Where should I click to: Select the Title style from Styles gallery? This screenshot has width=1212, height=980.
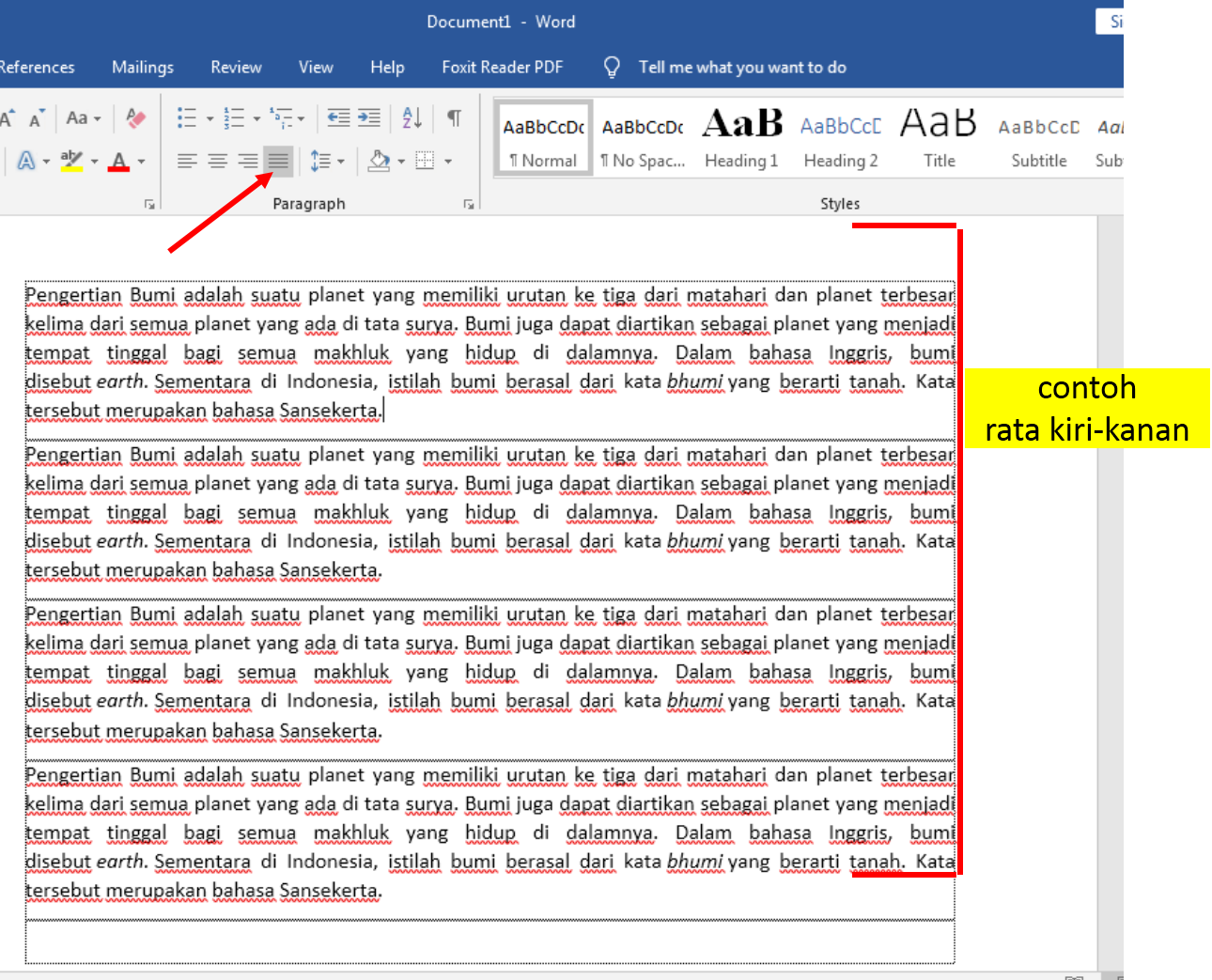[938, 136]
